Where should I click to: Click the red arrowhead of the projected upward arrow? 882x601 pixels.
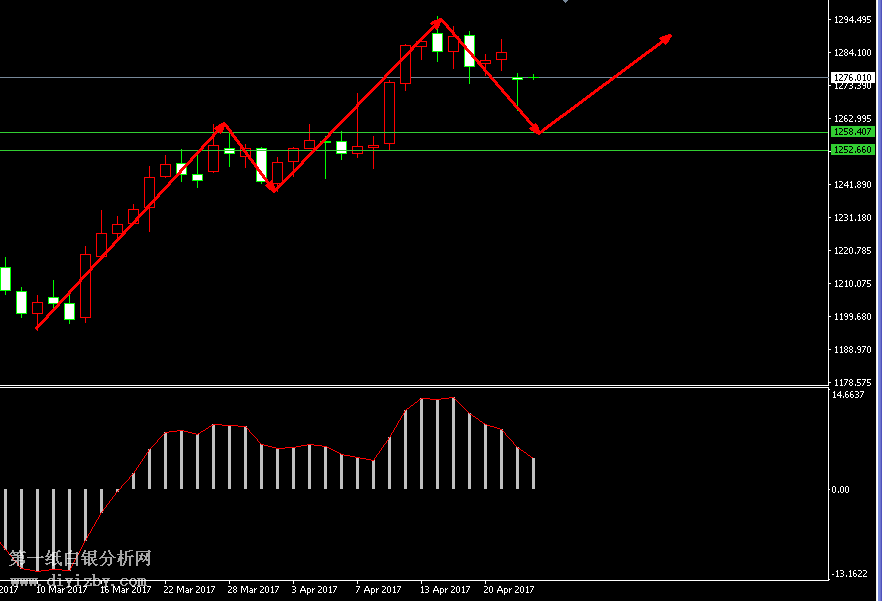point(667,38)
